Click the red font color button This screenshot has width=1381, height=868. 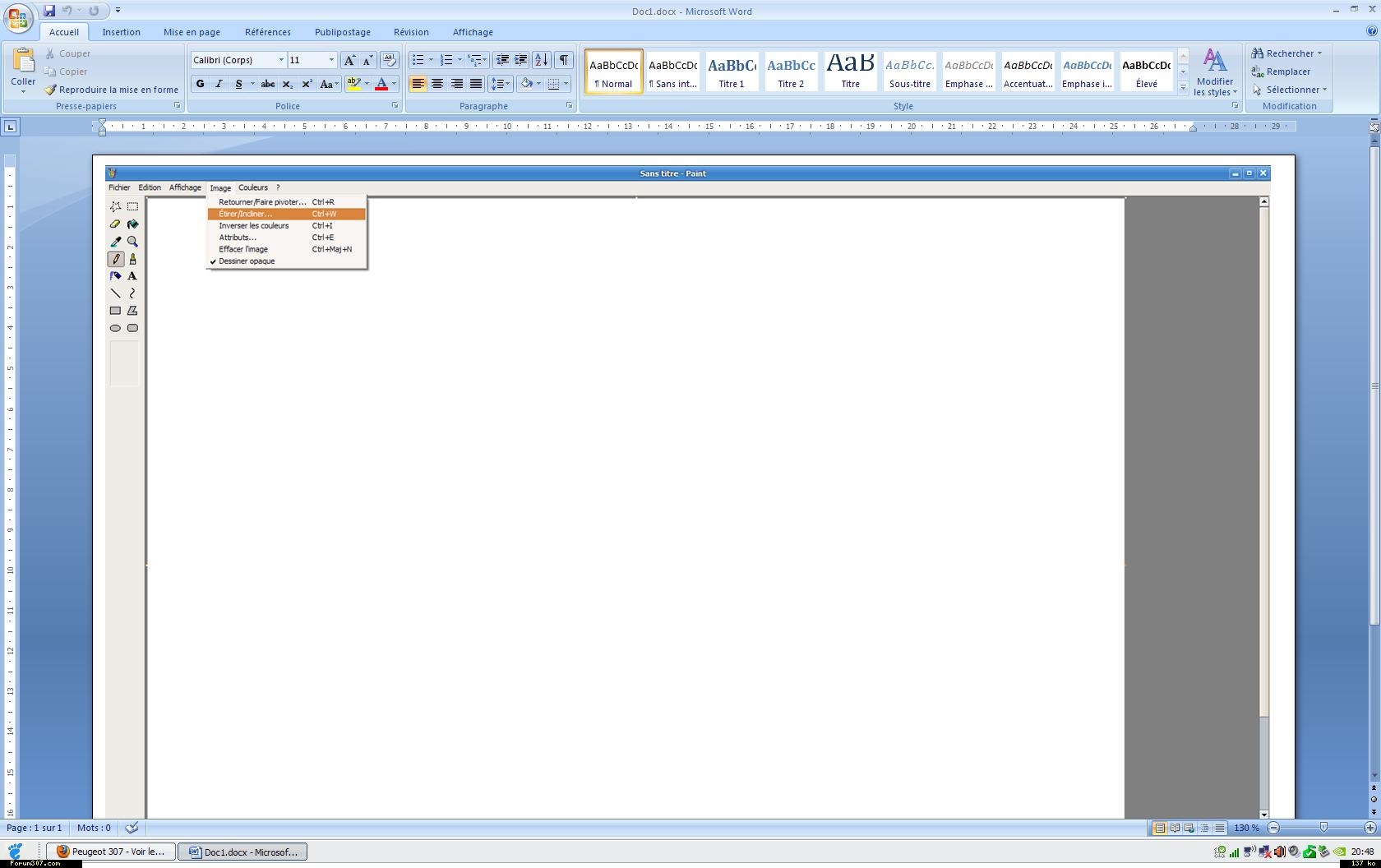click(x=381, y=84)
